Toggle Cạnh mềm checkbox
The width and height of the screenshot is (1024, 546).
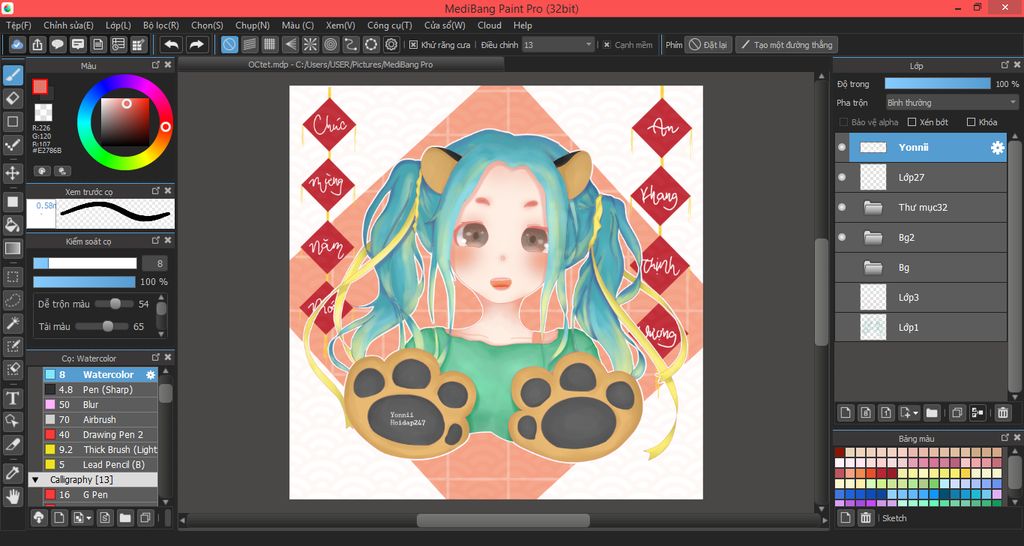pos(607,45)
